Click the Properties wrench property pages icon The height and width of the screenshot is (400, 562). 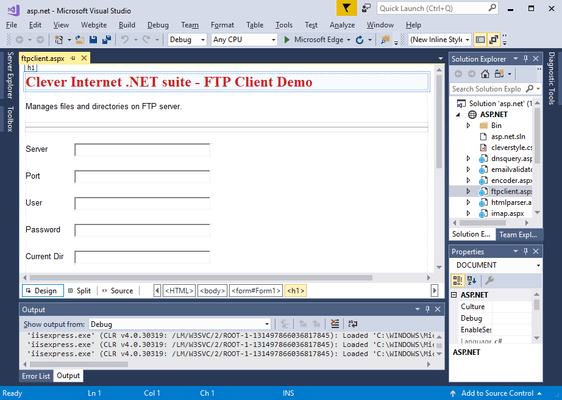[489, 280]
